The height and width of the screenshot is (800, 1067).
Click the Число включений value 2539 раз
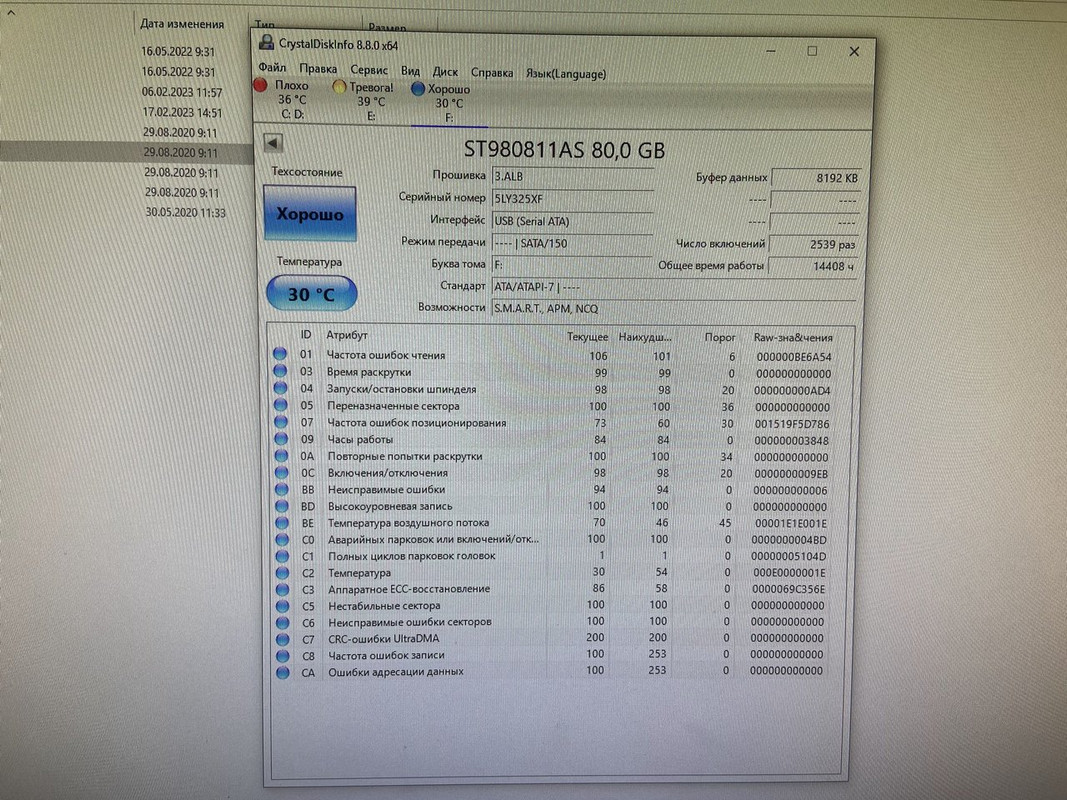814,244
